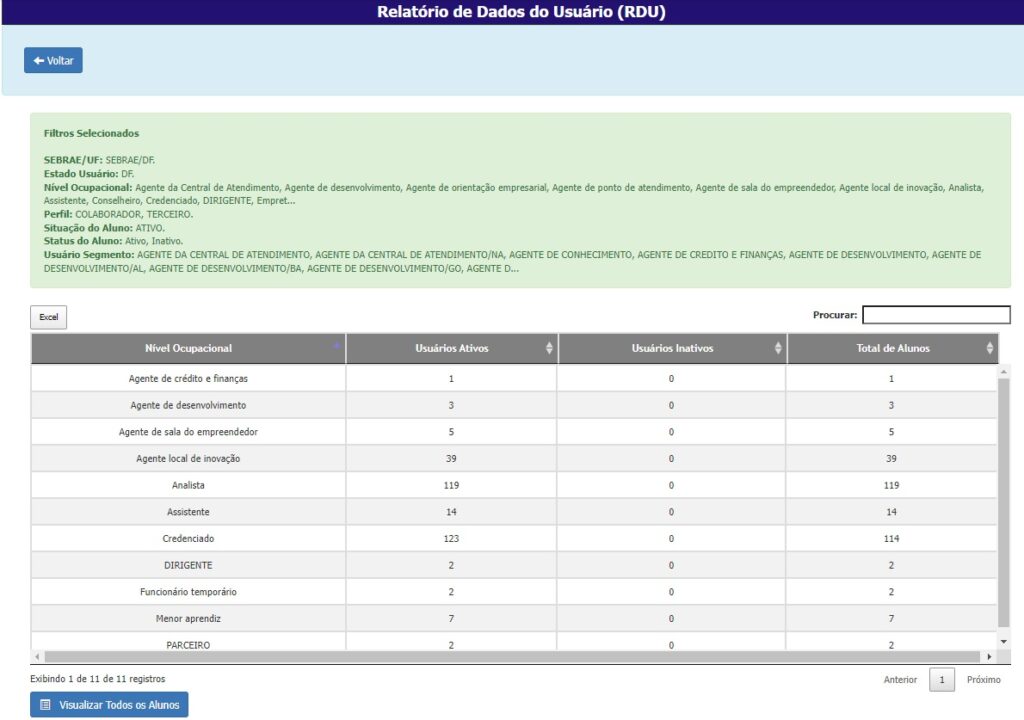1024x720 pixels.
Task: Go to the Anterior page
Action: pos(900,680)
